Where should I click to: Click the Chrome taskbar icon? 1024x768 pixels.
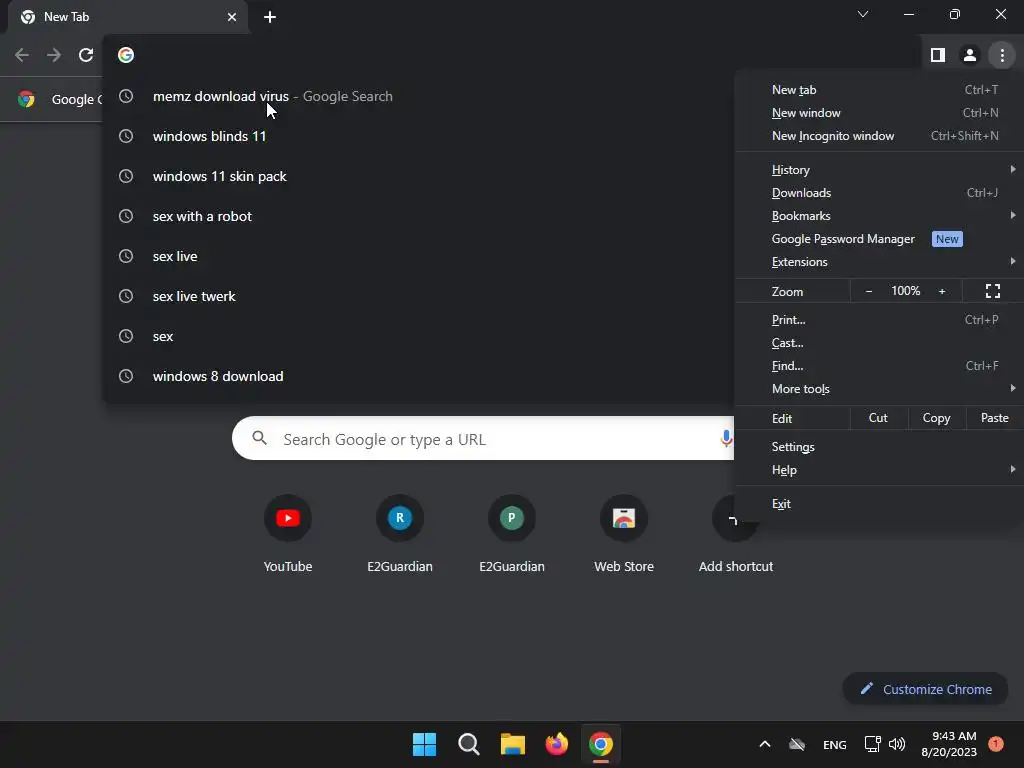(x=601, y=744)
